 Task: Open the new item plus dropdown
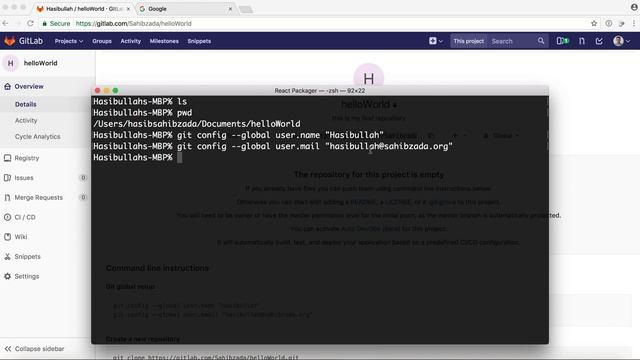point(436,41)
